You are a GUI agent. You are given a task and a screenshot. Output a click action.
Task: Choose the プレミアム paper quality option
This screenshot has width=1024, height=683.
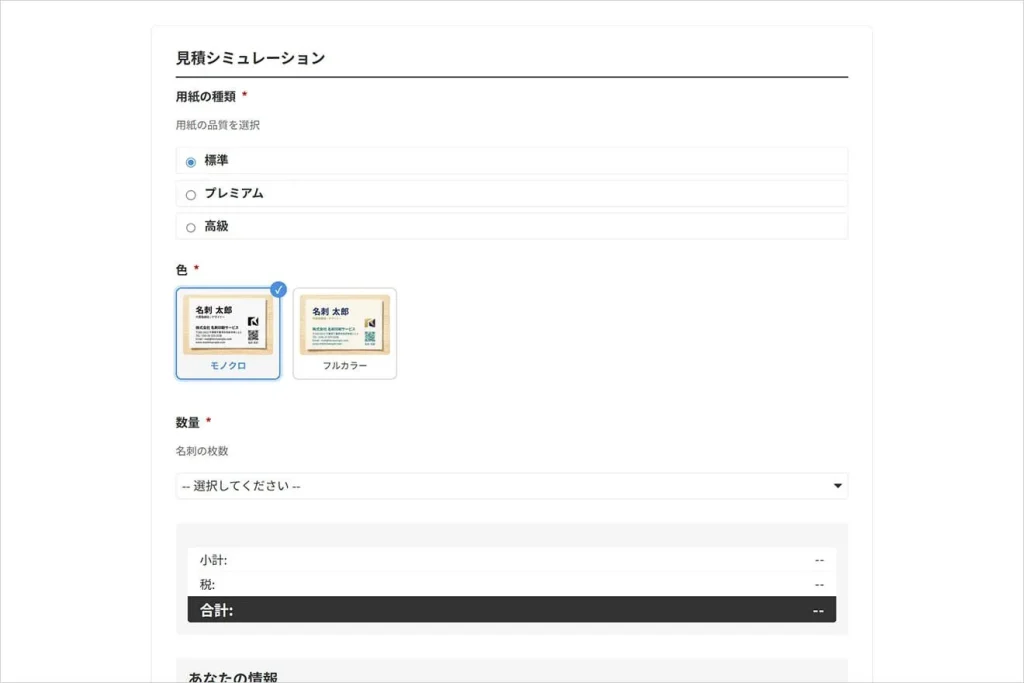pos(191,193)
